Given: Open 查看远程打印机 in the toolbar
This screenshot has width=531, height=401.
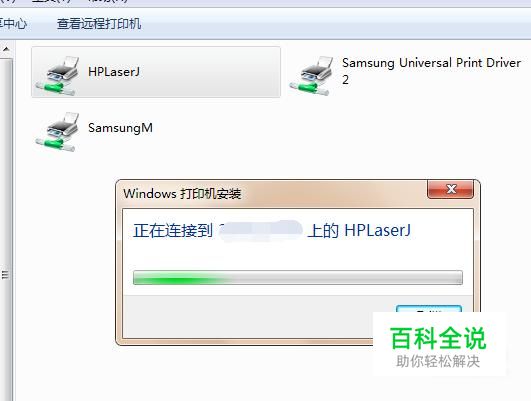Looking at the screenshot, I should [99, 24].
